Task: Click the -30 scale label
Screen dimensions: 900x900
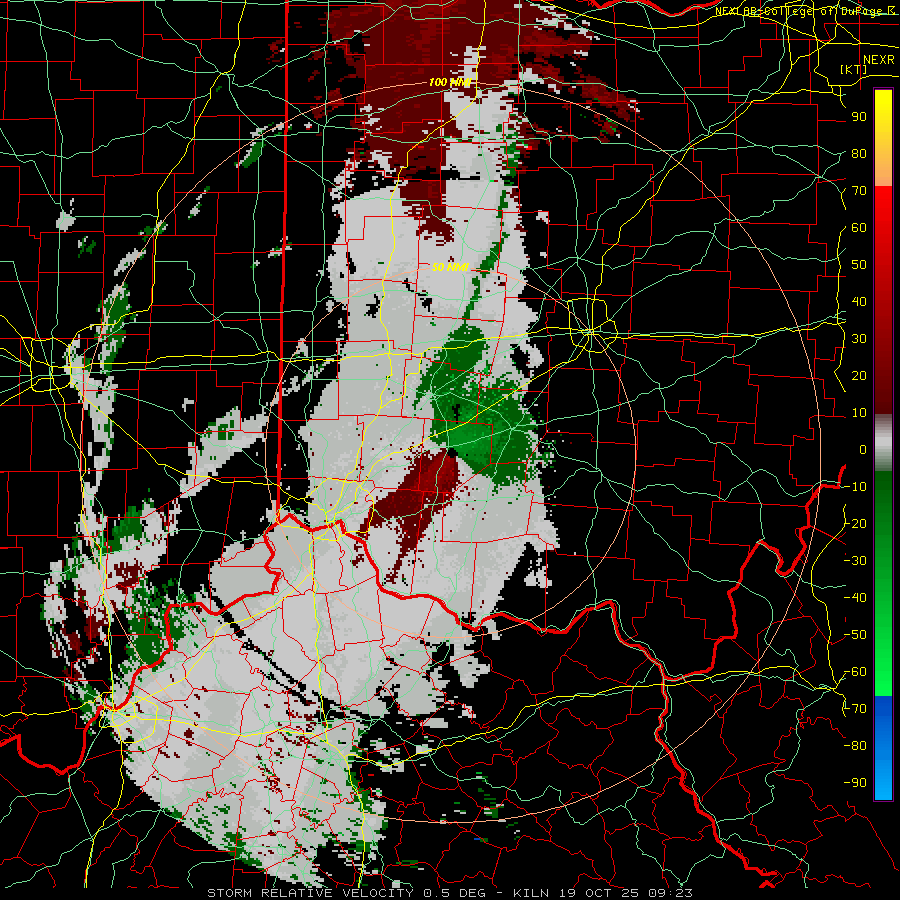Action: (x=855, y=561)
